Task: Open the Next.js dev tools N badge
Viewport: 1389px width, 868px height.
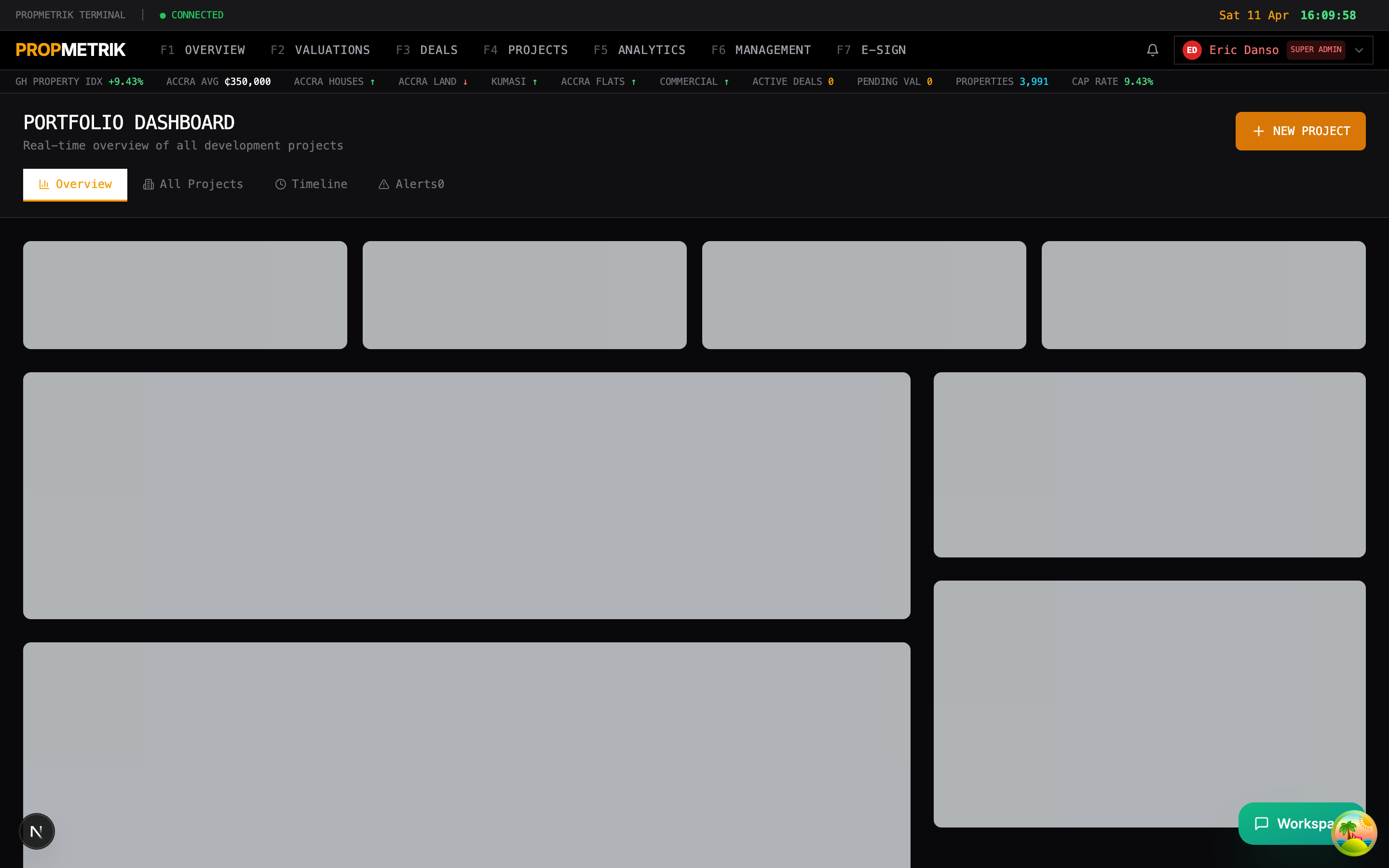Action: (37, 831)
